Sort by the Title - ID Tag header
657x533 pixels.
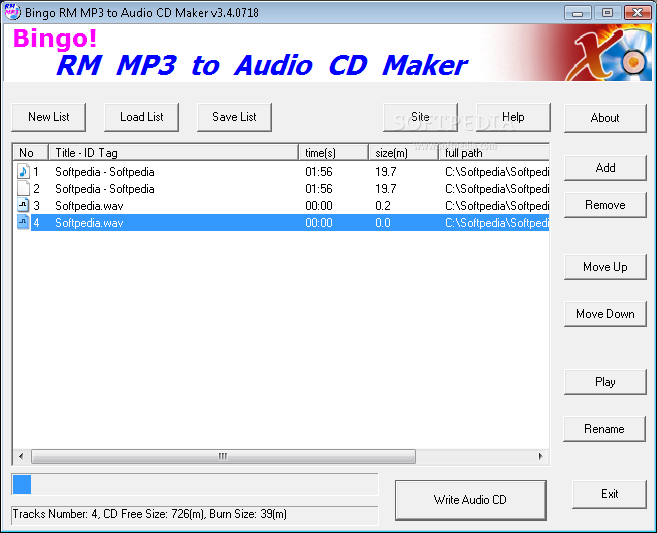pos(173,153)
